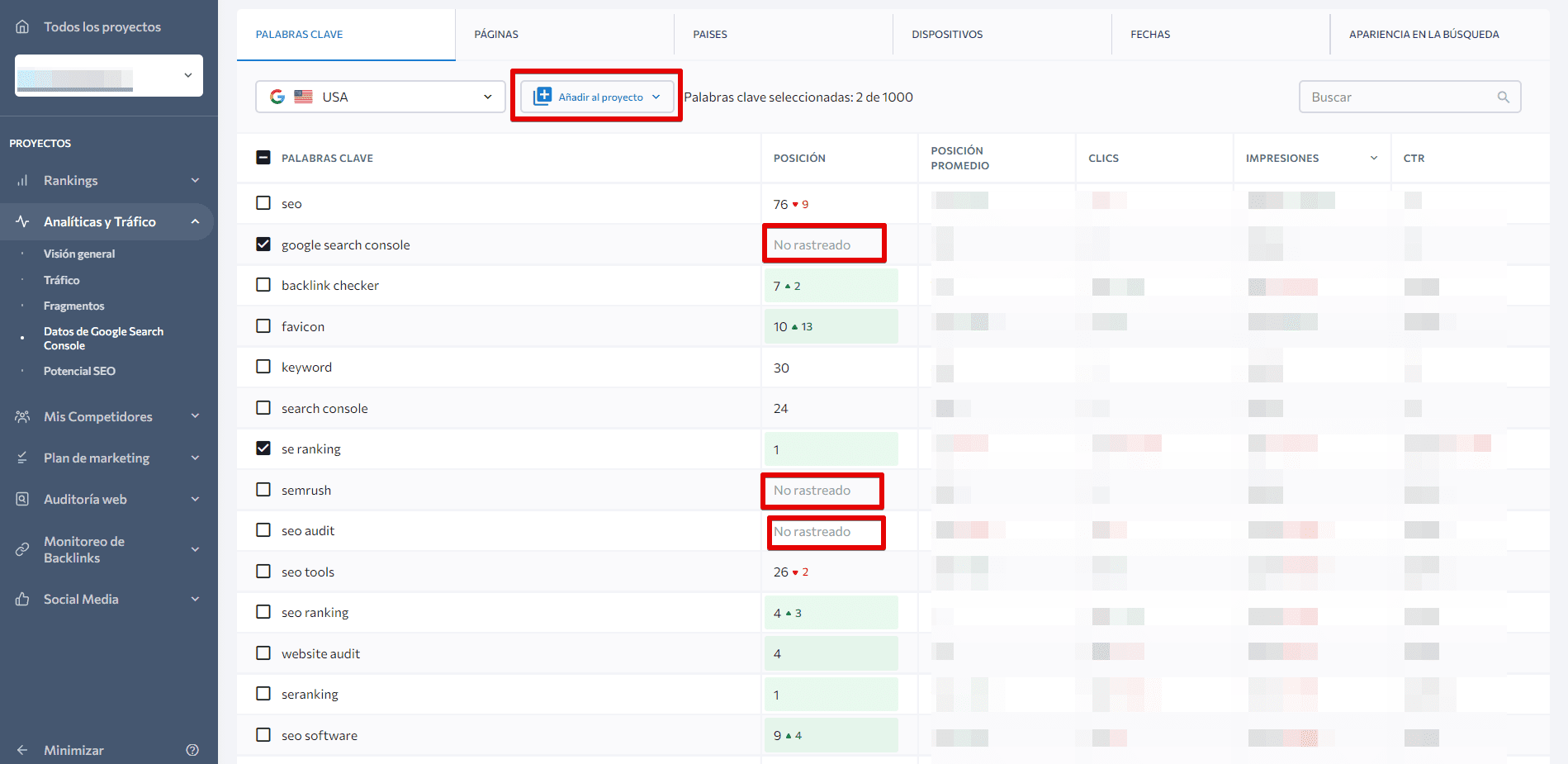Click the Mis Competidores people icon
1568x764 pixels.
(x=22, y=416)
